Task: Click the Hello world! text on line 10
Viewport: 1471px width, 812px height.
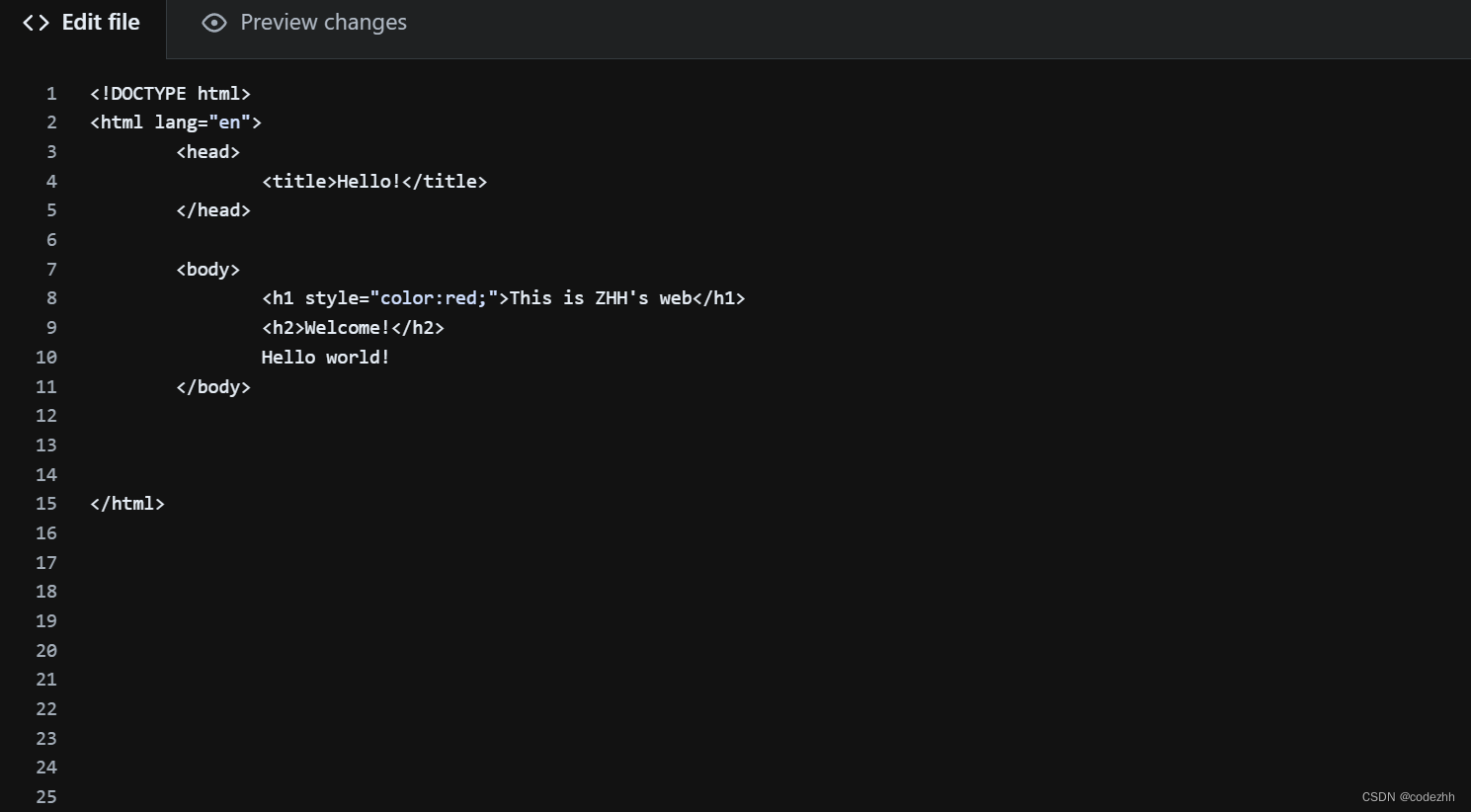Action: pos(325,357)
